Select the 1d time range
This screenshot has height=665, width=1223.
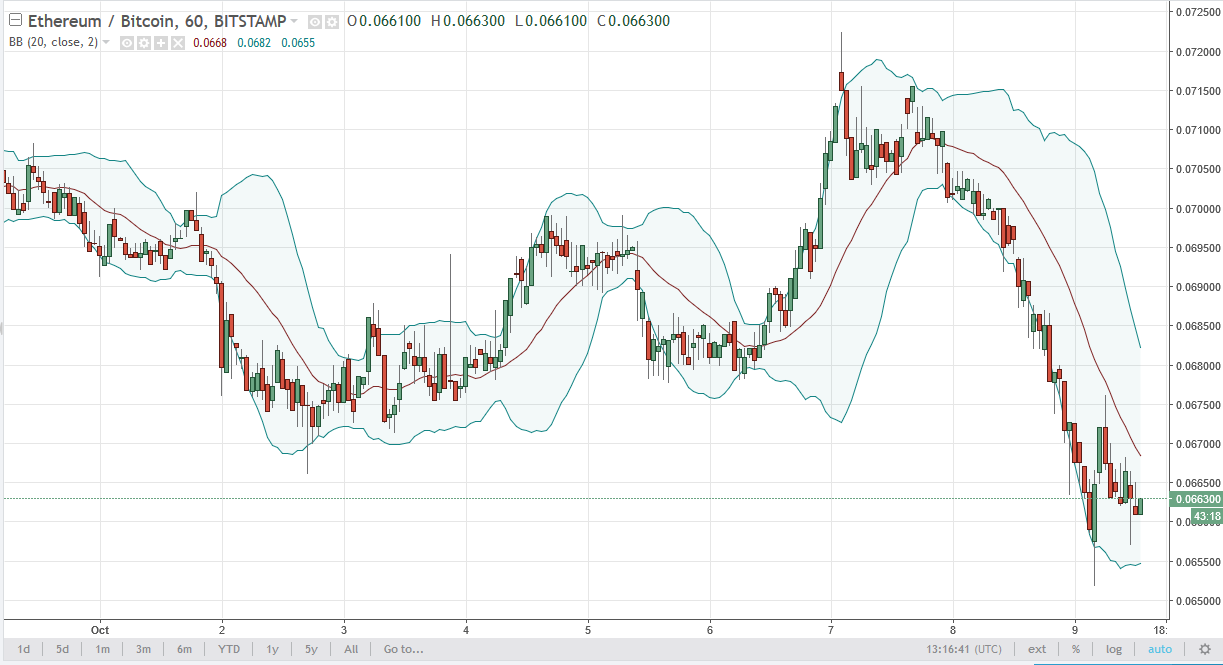pyautogui.click(x=23, y=649)
